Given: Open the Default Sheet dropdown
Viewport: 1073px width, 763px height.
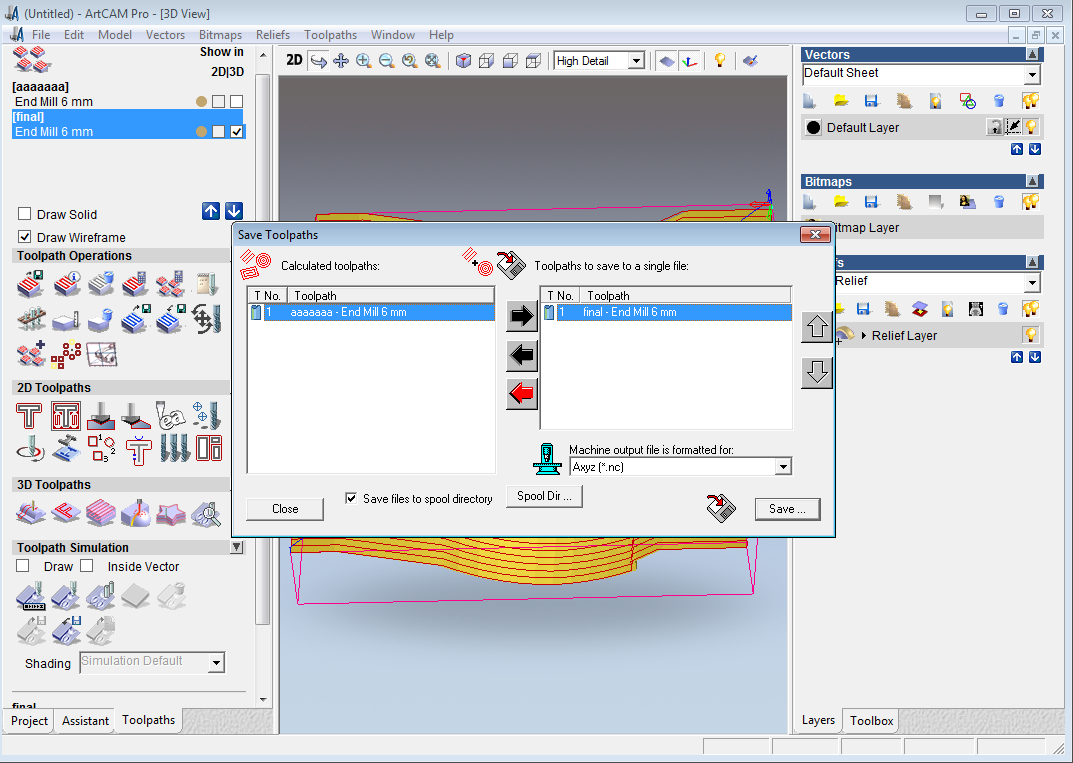Looking at the screenshot, I should pyautogui.click(x=1032, y=74).
